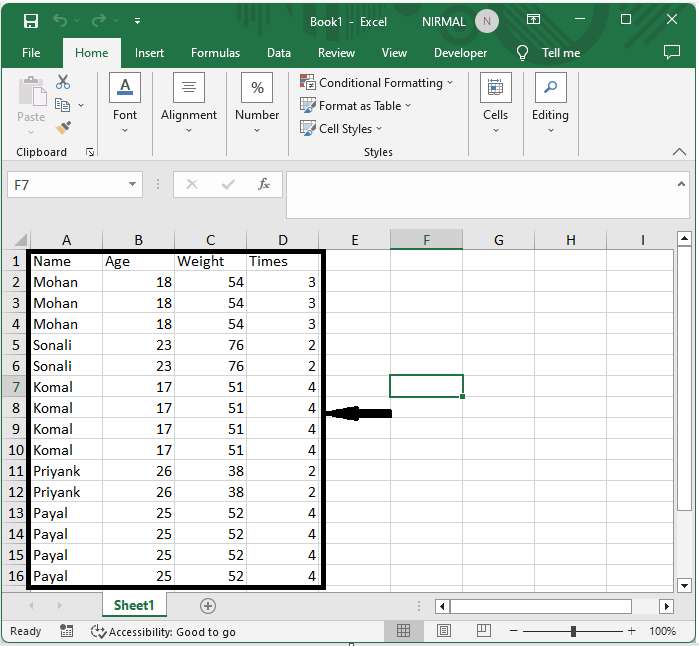Open the Clipboard dialog launcher
Image resolution: width=699 pixels, height=646 pixels.
point(90,152)
